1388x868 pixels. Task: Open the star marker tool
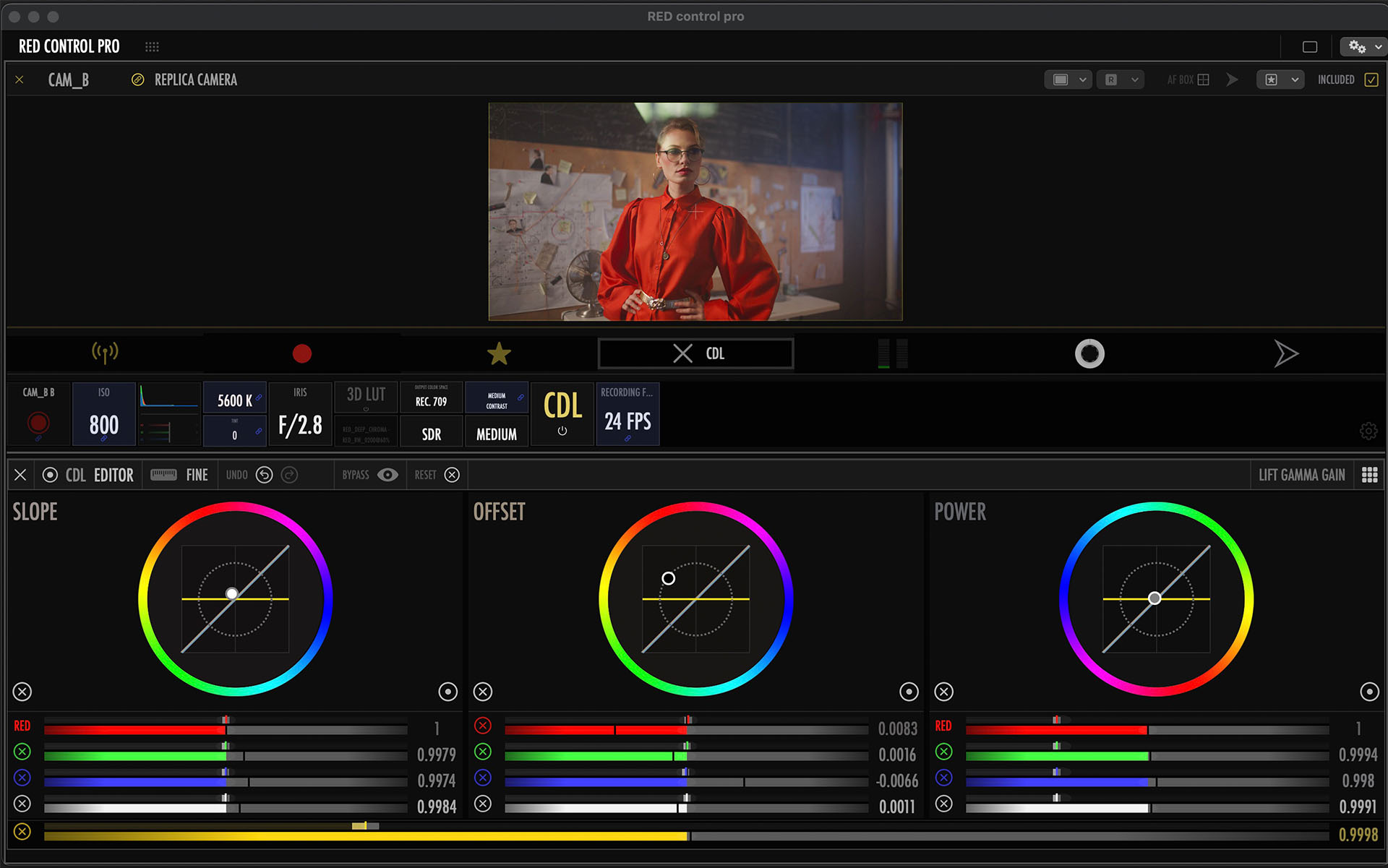[x=499, y=353]
